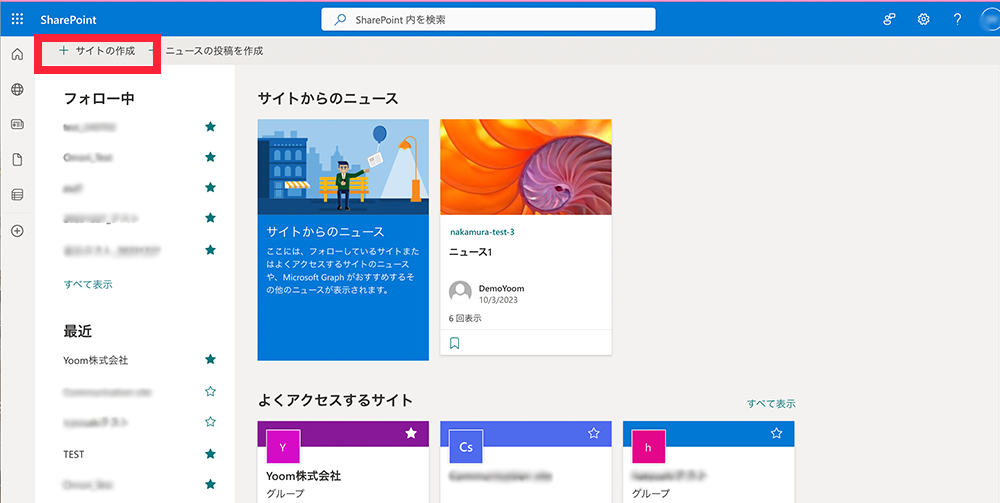This screenshot has width=1000, height=503.
Task: Click the circled plus Create icon in left rail
Action: coord(17,231)
